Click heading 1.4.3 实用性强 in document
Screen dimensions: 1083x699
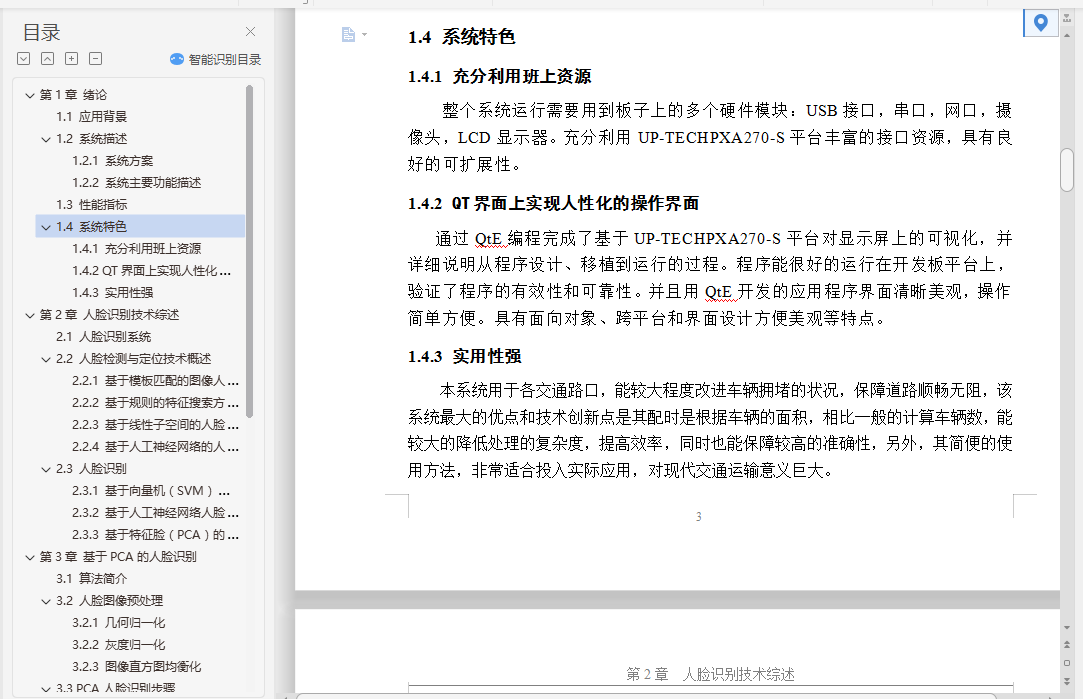click(464, 356)
